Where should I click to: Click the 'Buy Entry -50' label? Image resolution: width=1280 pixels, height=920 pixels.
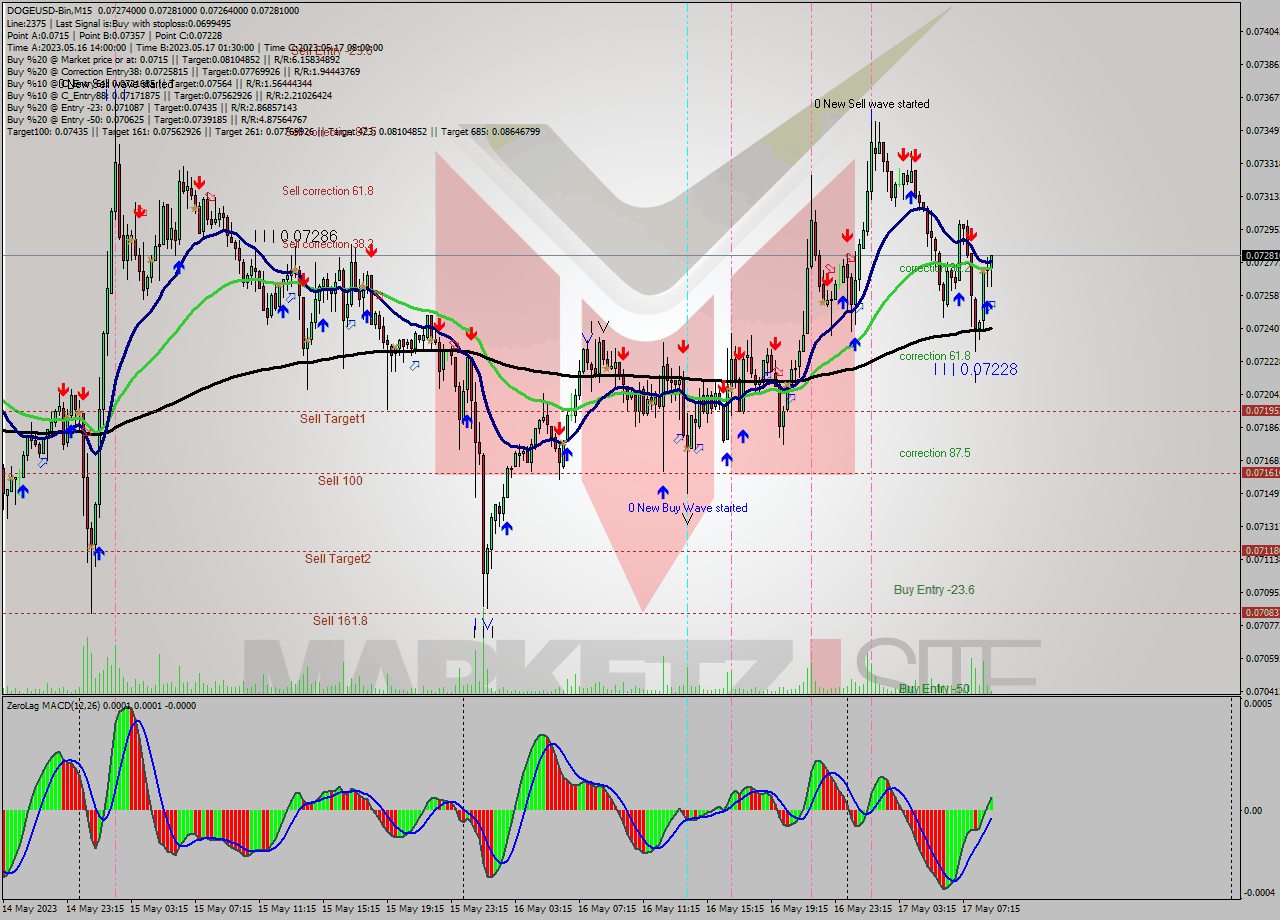coord(934,689)
